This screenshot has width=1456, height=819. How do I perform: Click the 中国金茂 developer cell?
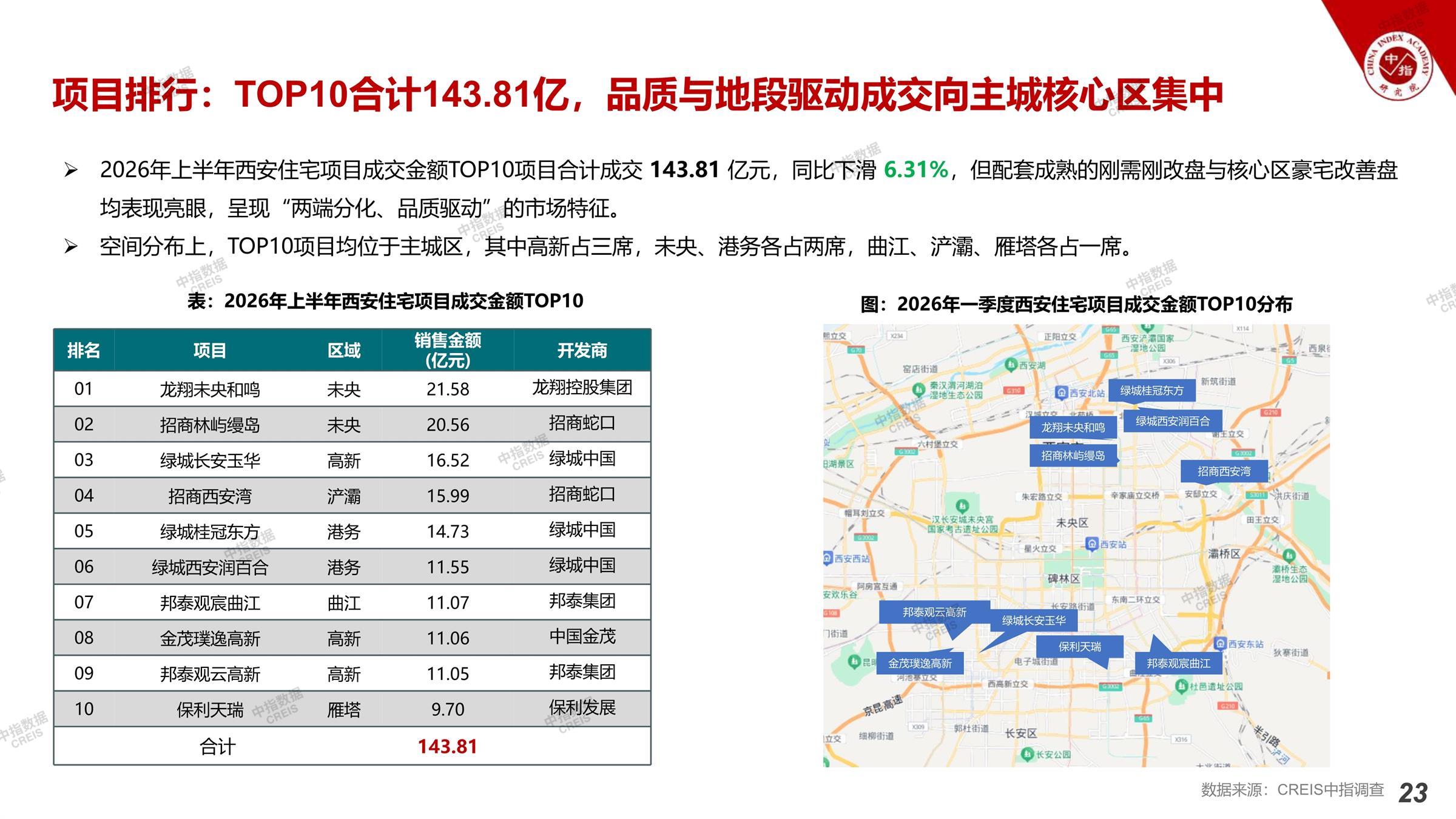tap(582, 636)
